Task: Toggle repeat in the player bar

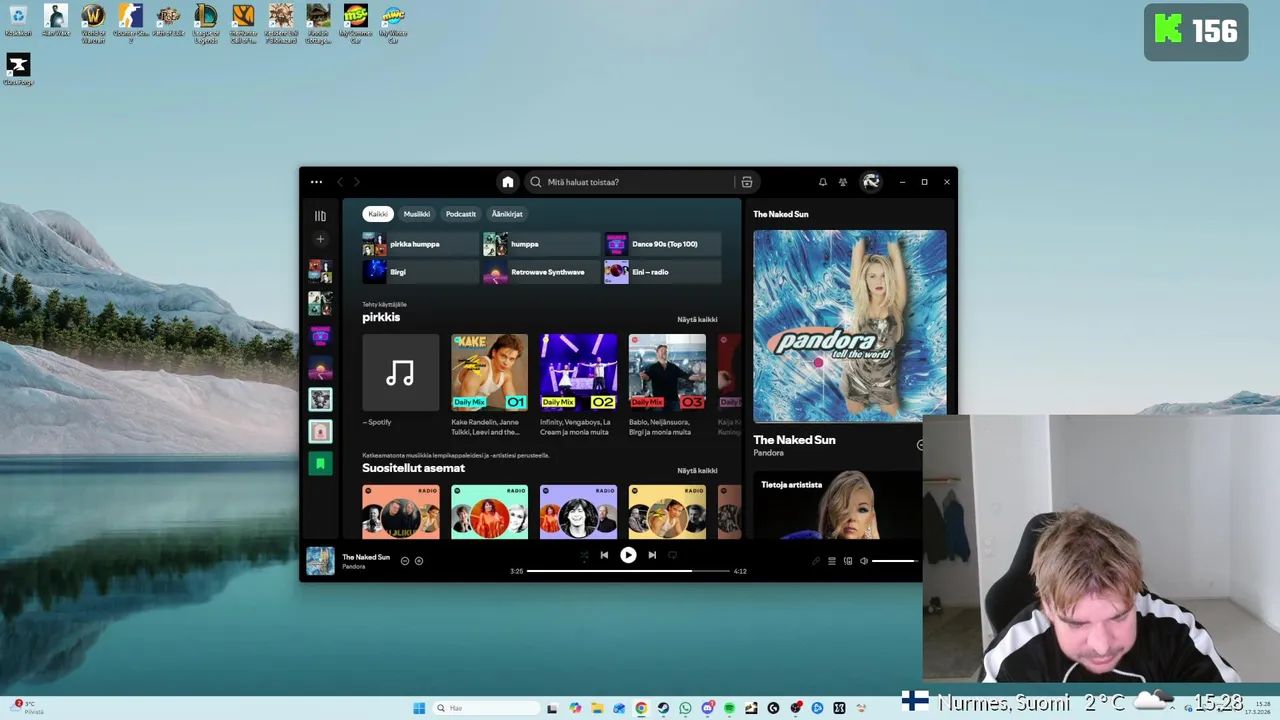Action: [x=672, y=555]
